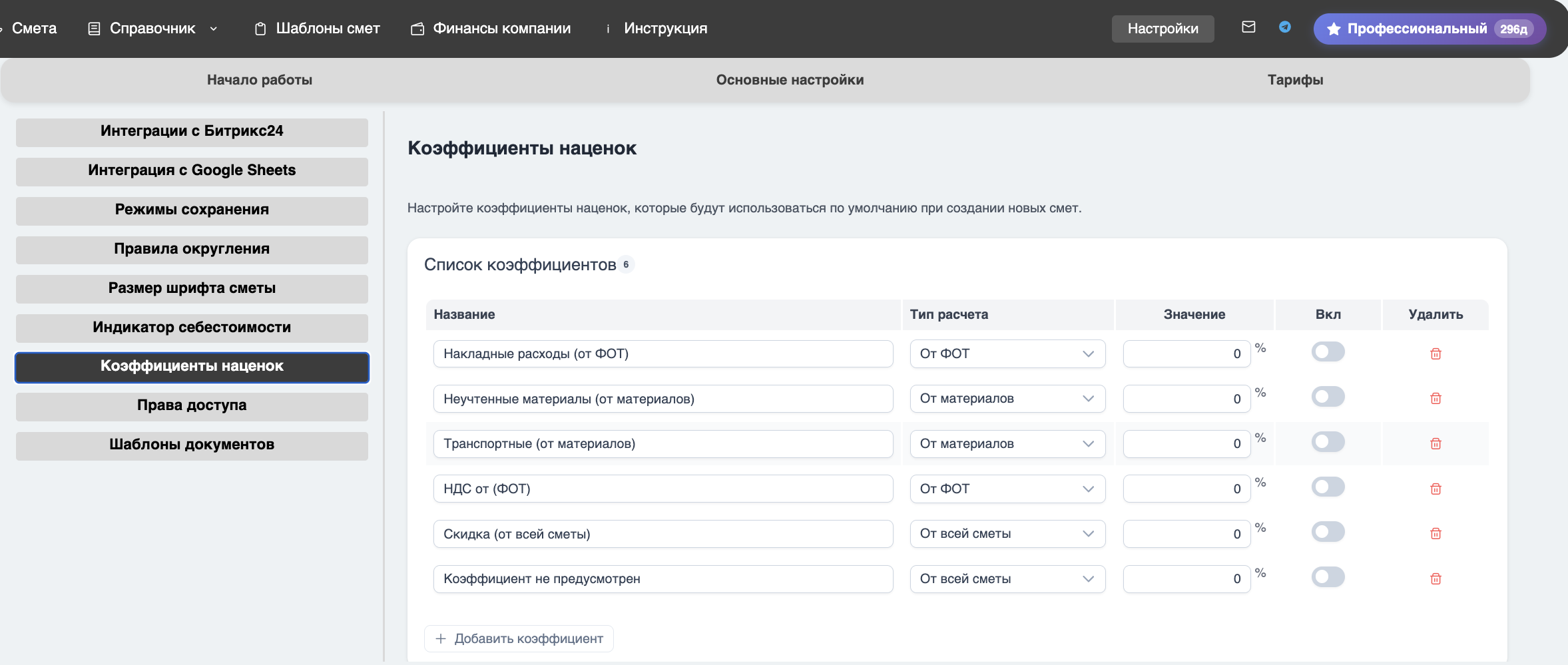The width and height of the screenshot is (1568, 665).
Task: Delete the Накладные расходы coefficient row
Action: [x=1436, y=353]
